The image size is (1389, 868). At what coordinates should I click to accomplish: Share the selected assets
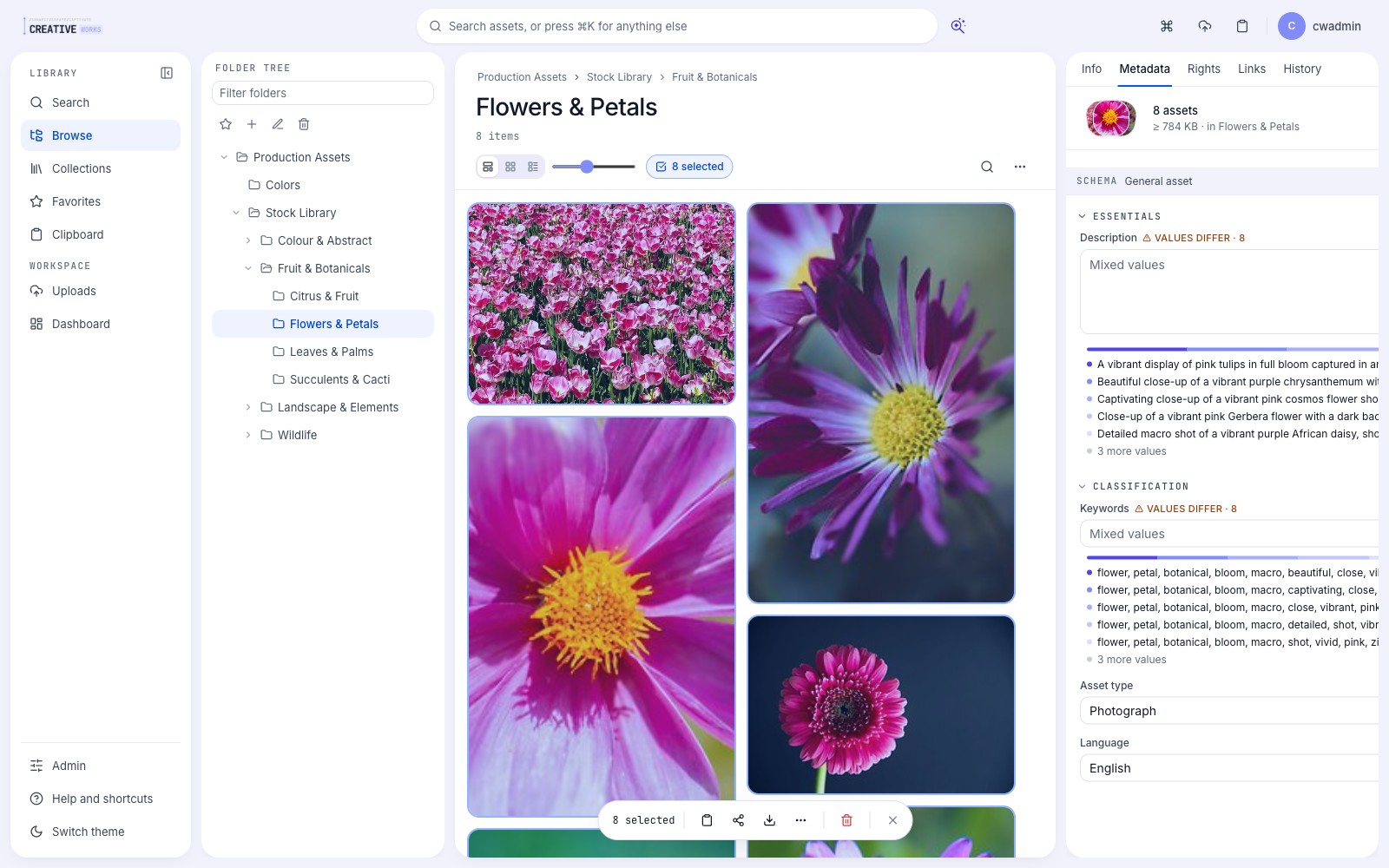738,820
